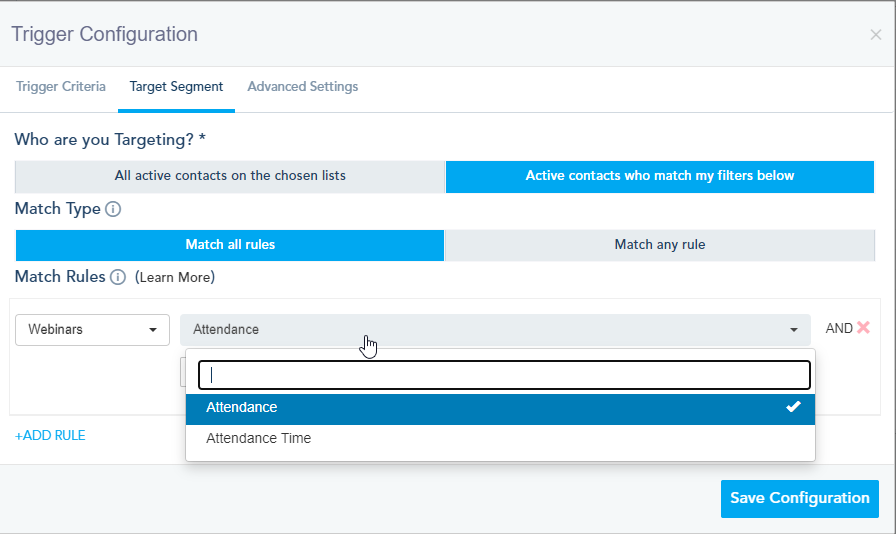Open the Learn More link
The image size is (896, 534).
coord(175,277)
